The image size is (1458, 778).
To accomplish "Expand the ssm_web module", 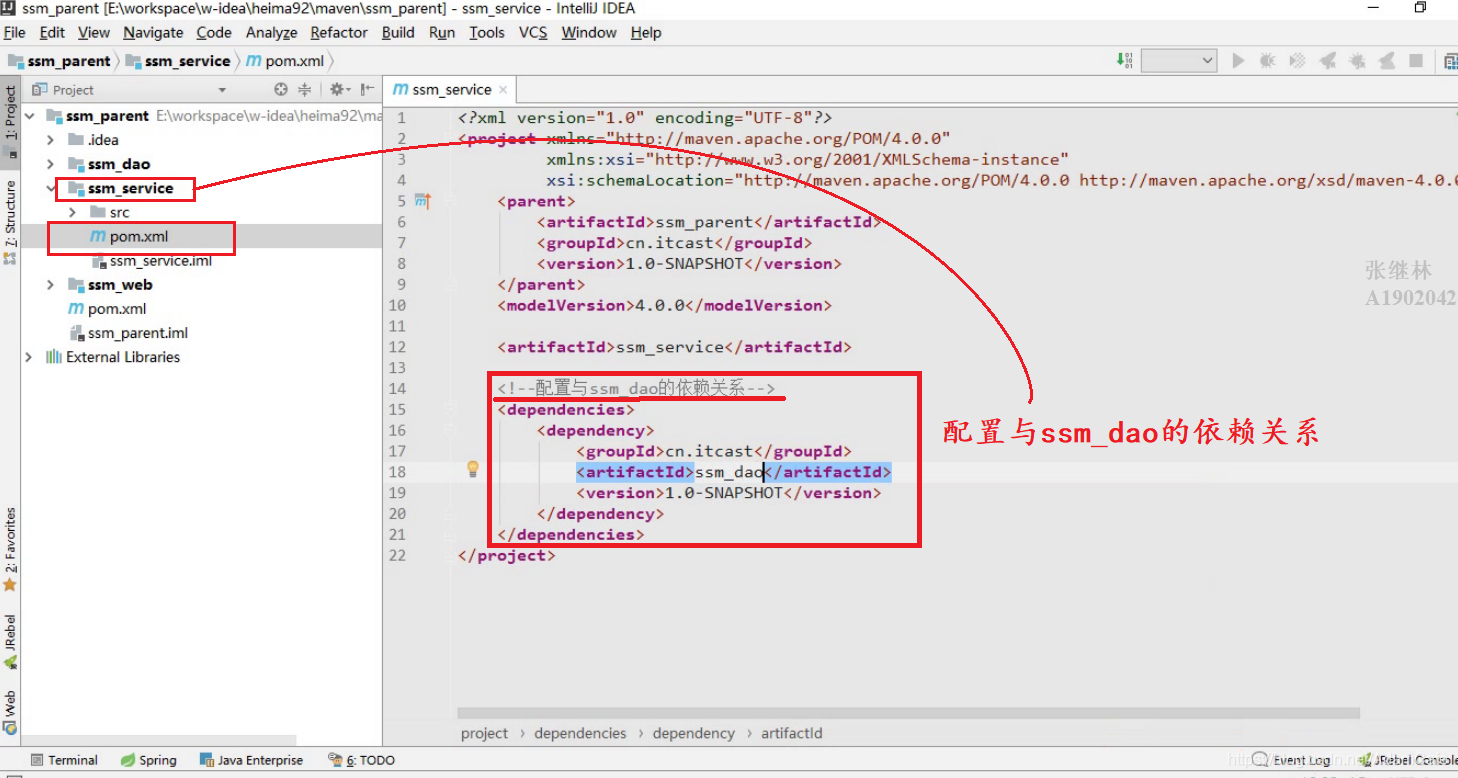I will pyautogui.click(x=50, y=285).
